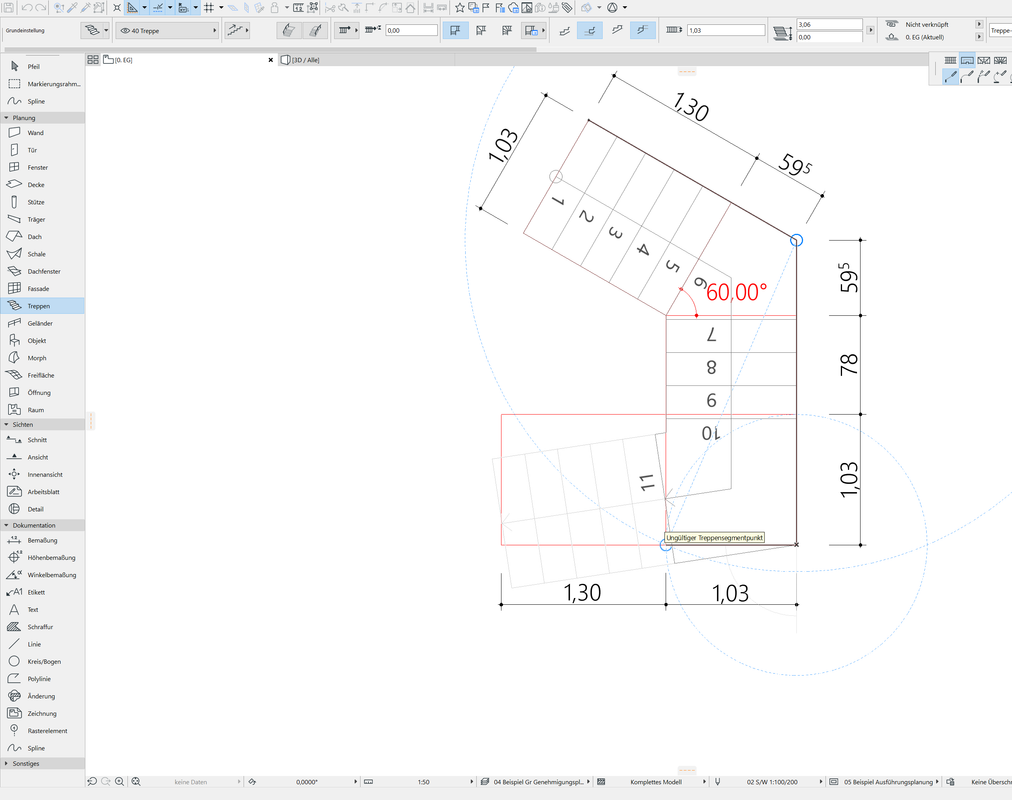Select the Treppen stair tool
1012x800 pixels.
pos(43,306)
